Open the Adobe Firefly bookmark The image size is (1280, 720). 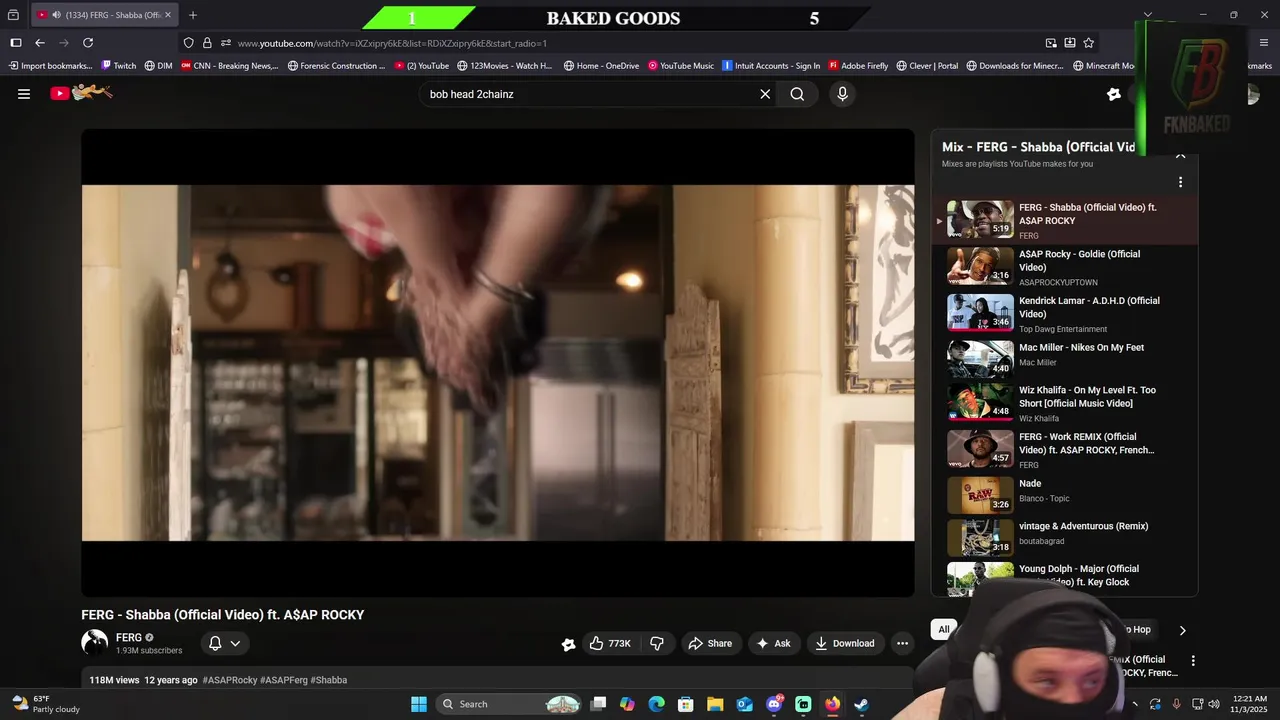click(x=858, y=66)
